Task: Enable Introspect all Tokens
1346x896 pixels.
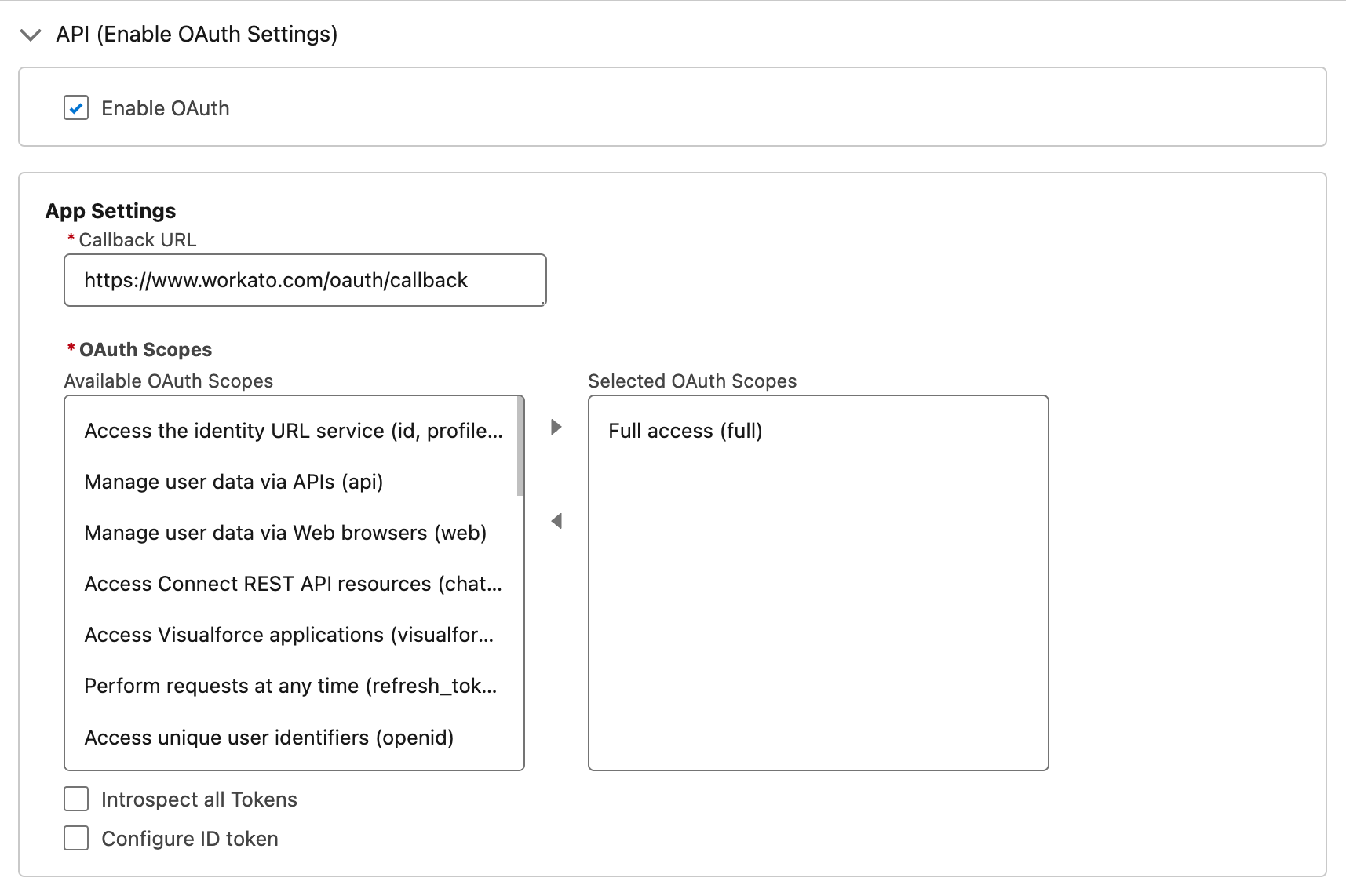Action: pyautogui.click(x=75, y=798)
